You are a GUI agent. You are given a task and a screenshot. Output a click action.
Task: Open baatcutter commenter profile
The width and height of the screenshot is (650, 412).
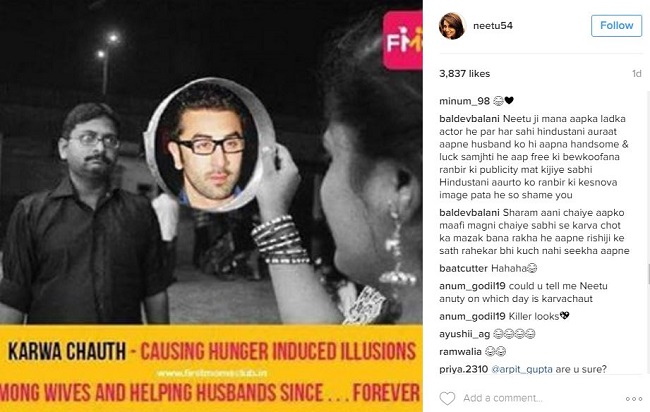coord(463,268)
